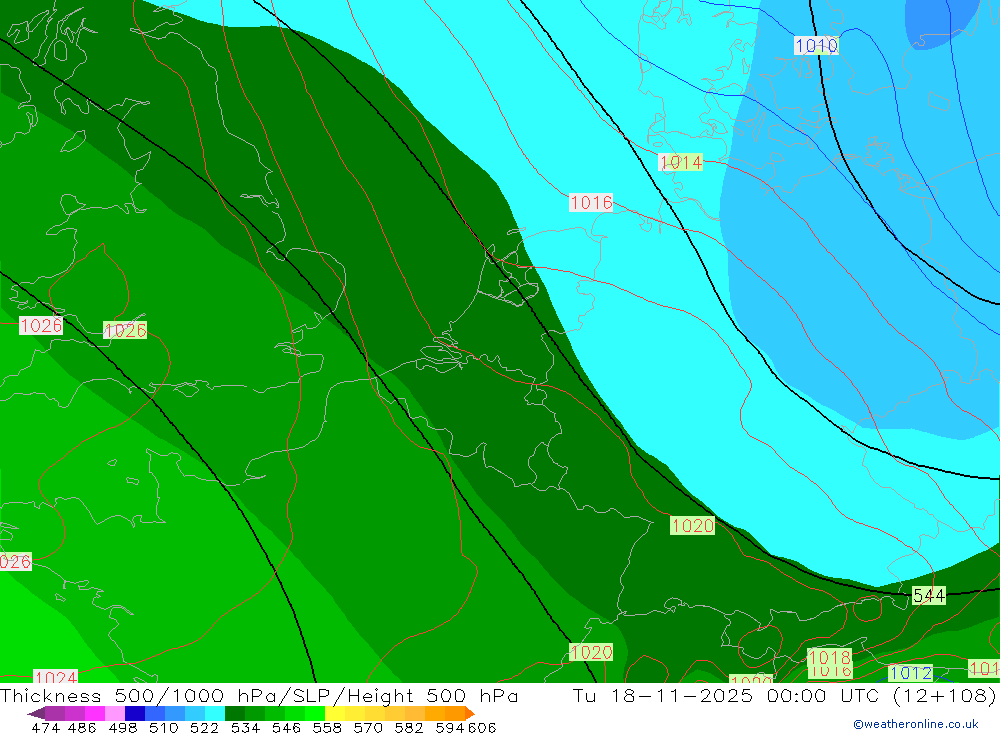Click legend value 606
The width and height of the screenshot is (1000, 733).
482,727
